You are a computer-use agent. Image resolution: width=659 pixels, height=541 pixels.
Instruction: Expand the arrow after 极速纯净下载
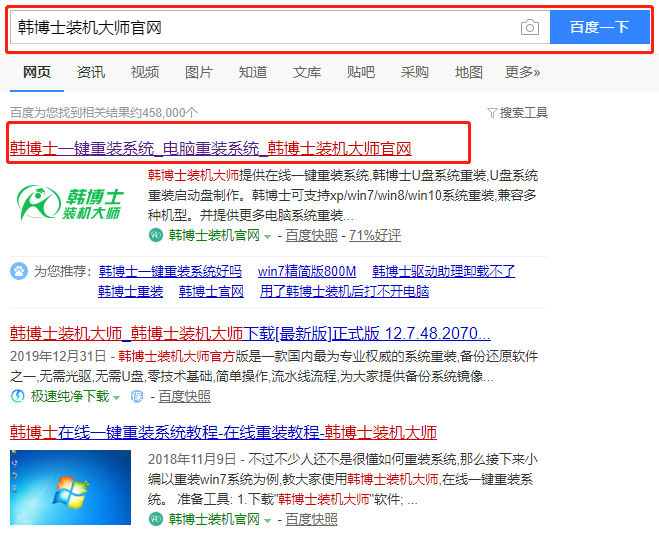coord(116,398)
